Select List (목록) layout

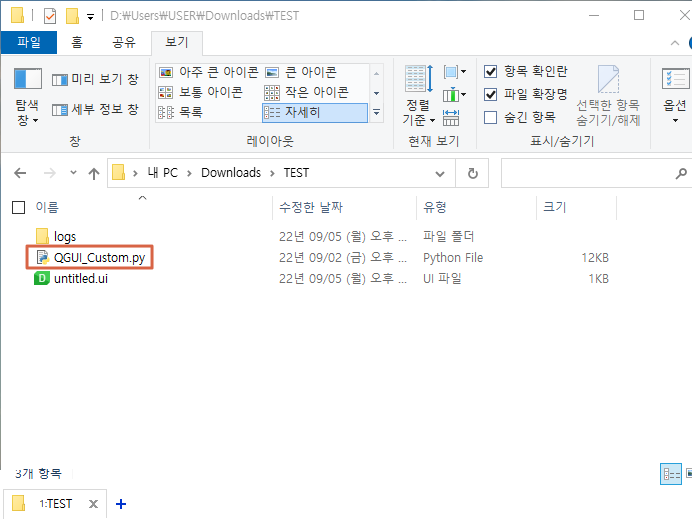(181, 112)
